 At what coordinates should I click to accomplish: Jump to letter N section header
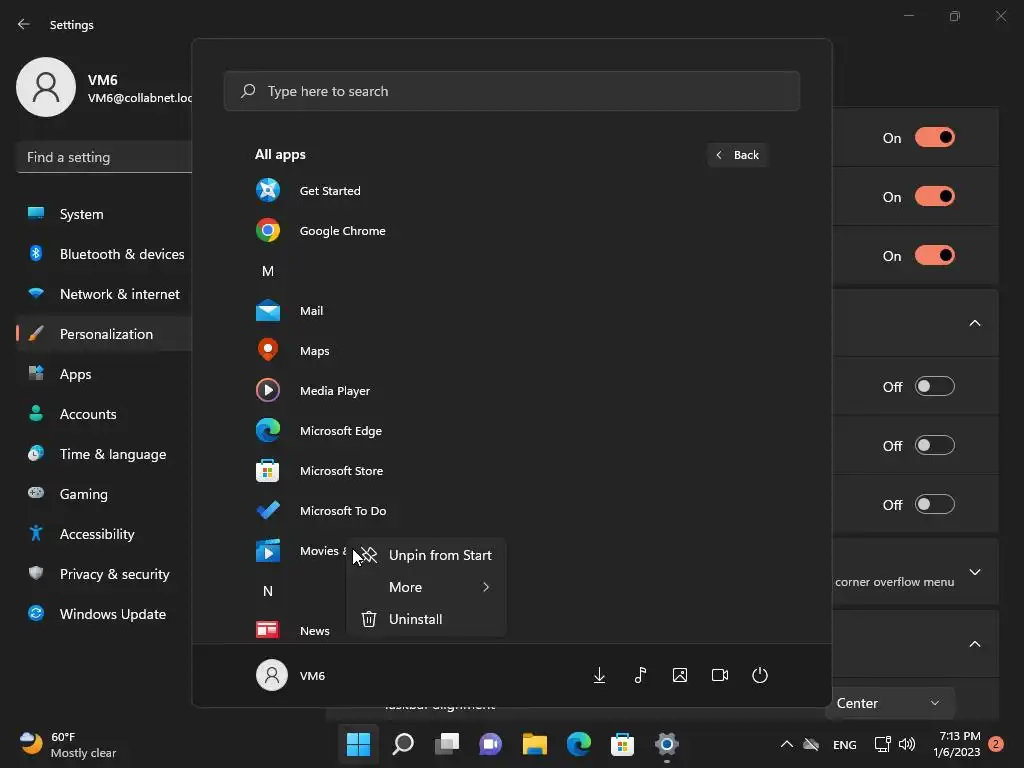pyautogui.click(x=268, y=590)
